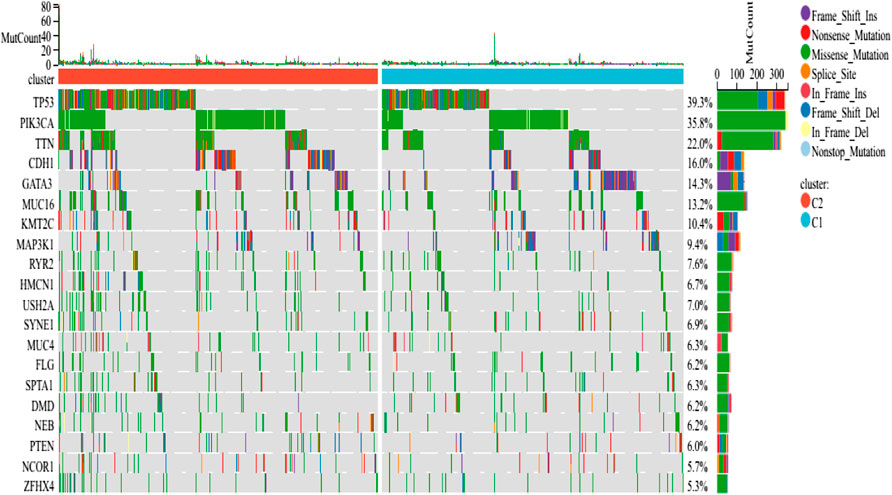
Task: Click the TP53 stacked bar in right barplot
Action: pos(751,100)
